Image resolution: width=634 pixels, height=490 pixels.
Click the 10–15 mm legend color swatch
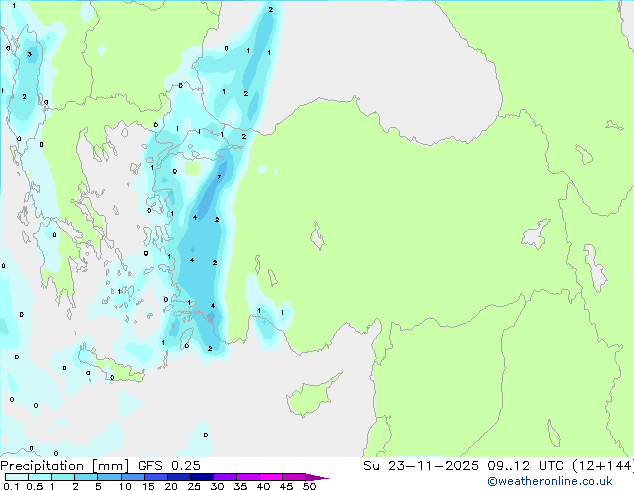tap(133, 477)
